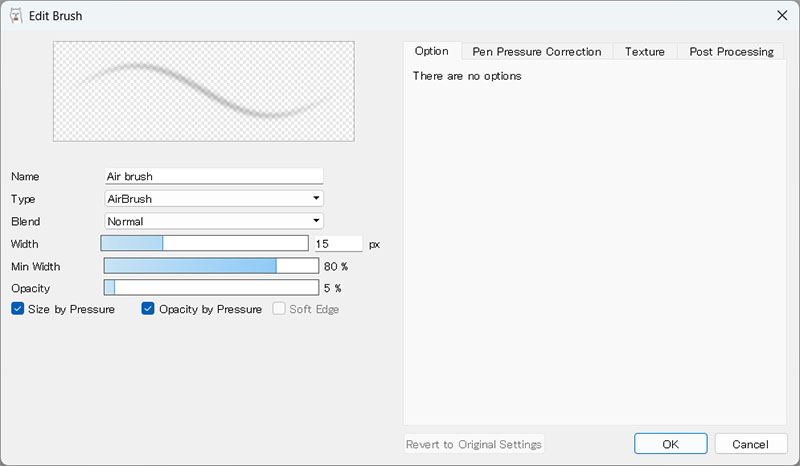Toggle Size by Pressure checkbox

pyautogui.click(x=18, y=309)
